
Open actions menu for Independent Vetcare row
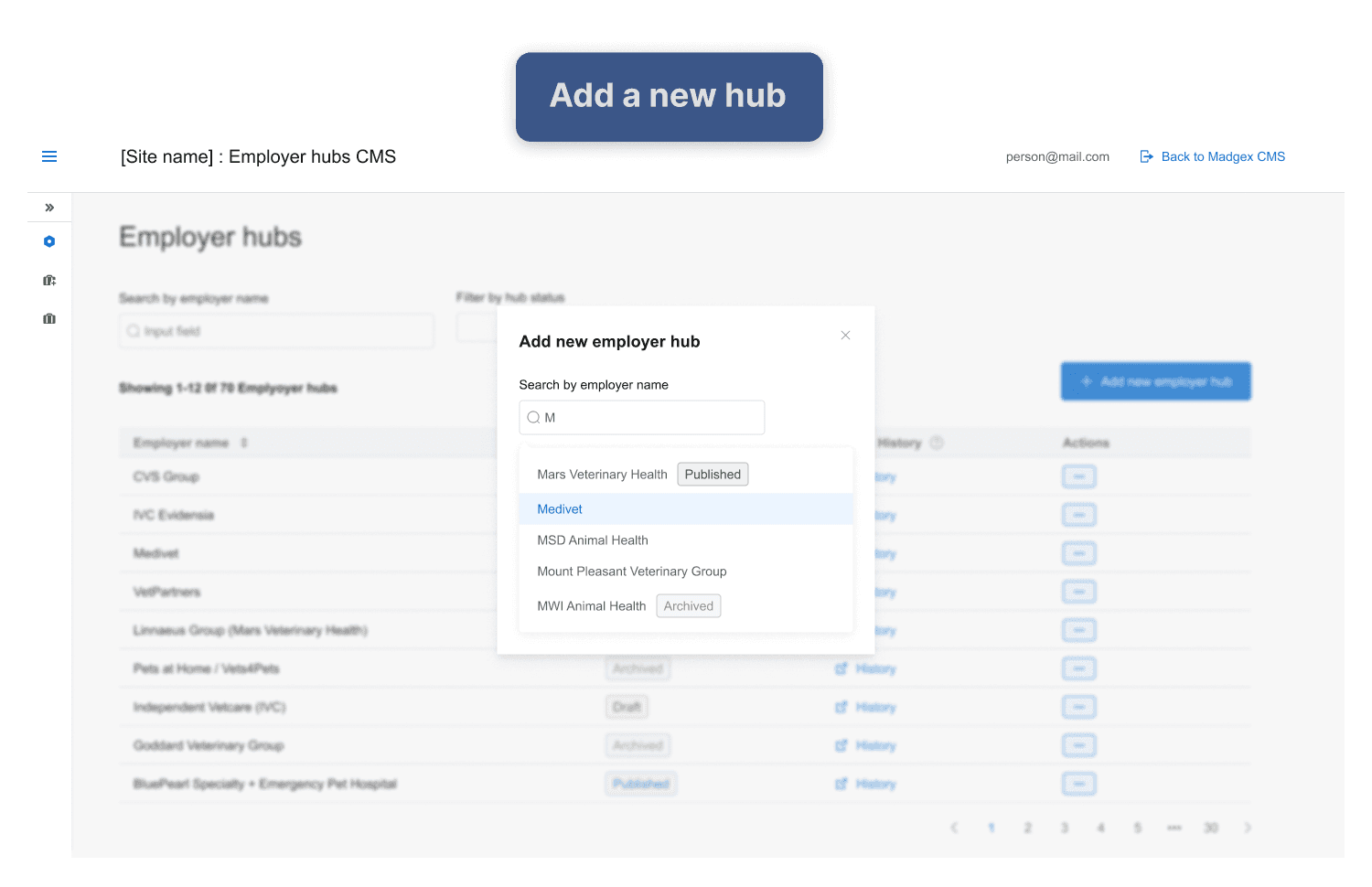pos(1079,707)
